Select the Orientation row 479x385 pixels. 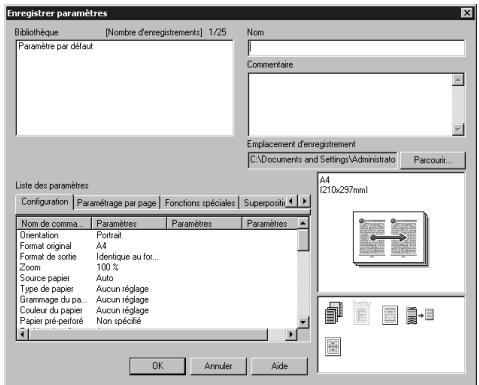tap(157, 235)
